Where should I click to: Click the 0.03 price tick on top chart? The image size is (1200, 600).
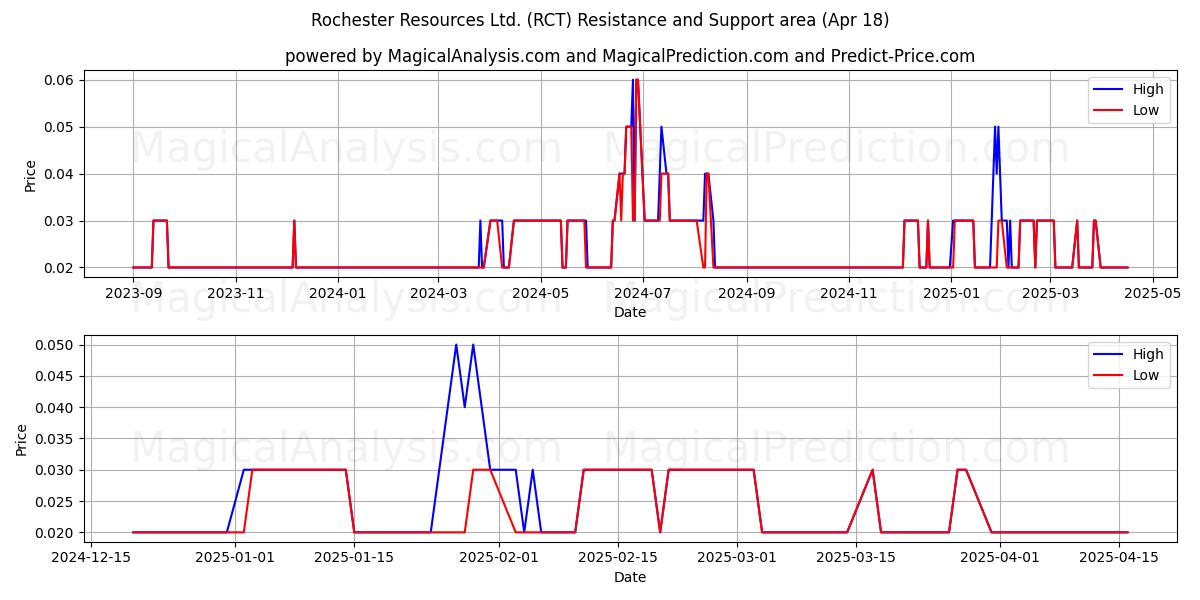[61, 221]
